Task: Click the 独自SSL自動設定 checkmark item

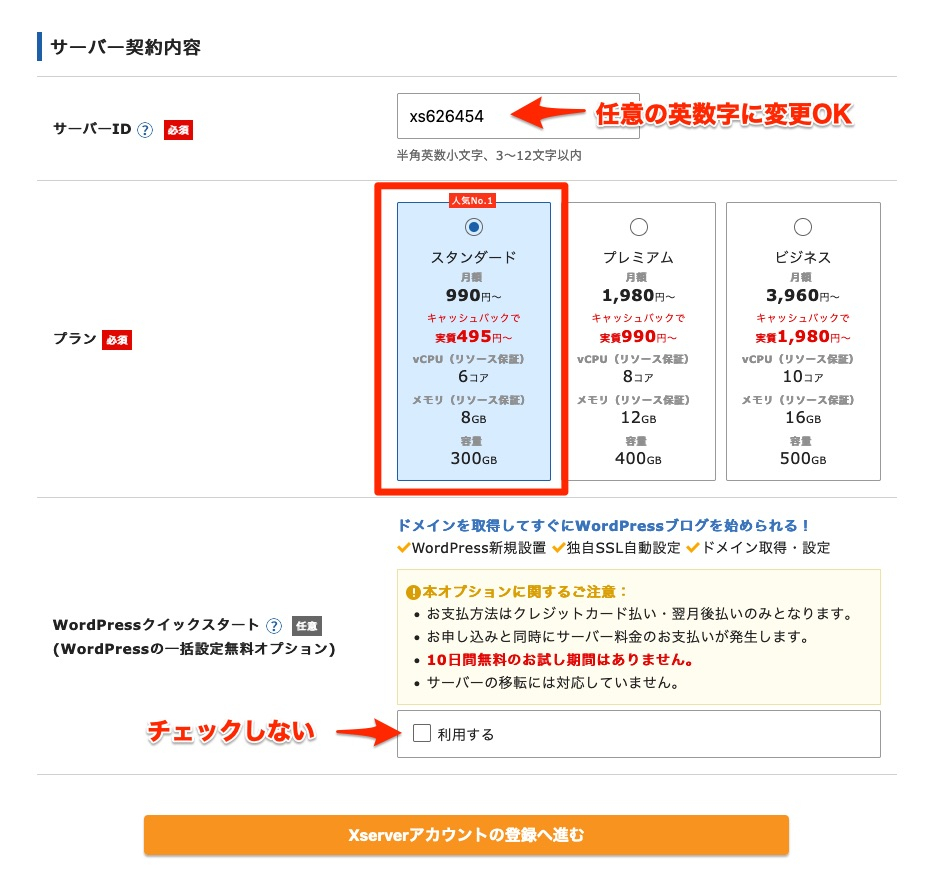Action: pyautogui.click(x=616, y=548)
